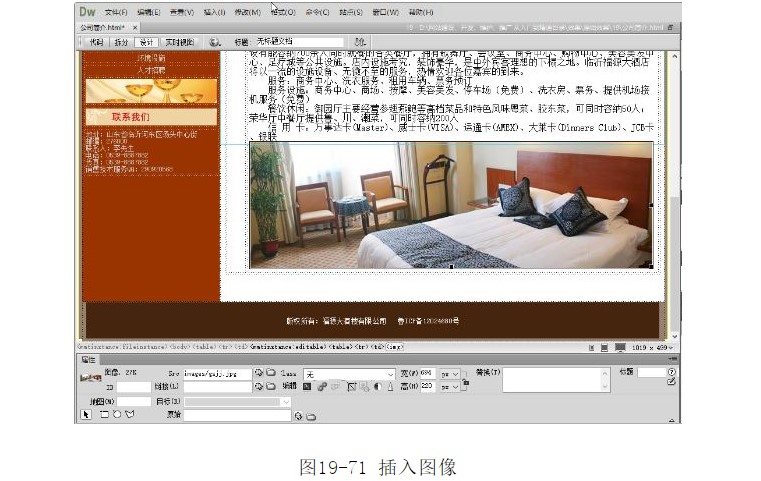Click the pointer hotspot tool
Screen dimensions: 761x481
pyautogui.click(x=86, y=414)
